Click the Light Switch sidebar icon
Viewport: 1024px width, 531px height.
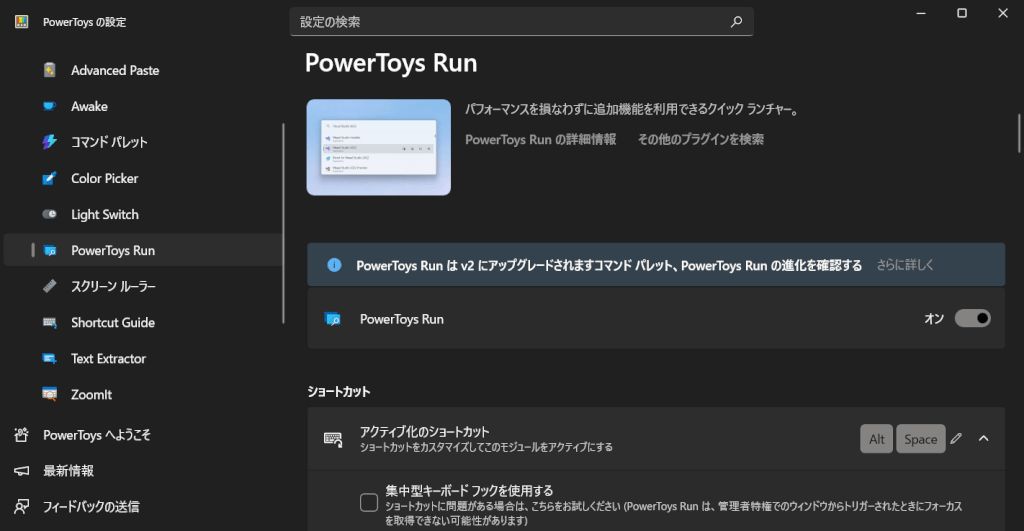tap(50, 214)
